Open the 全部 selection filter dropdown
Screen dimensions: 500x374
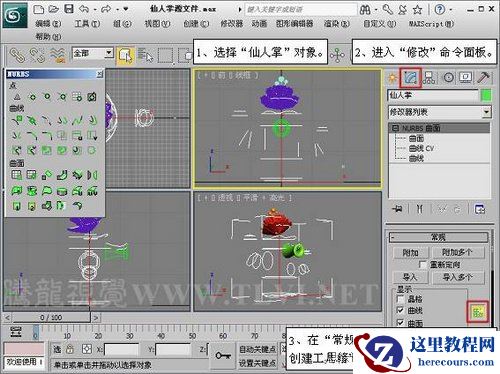pos(109,53)
